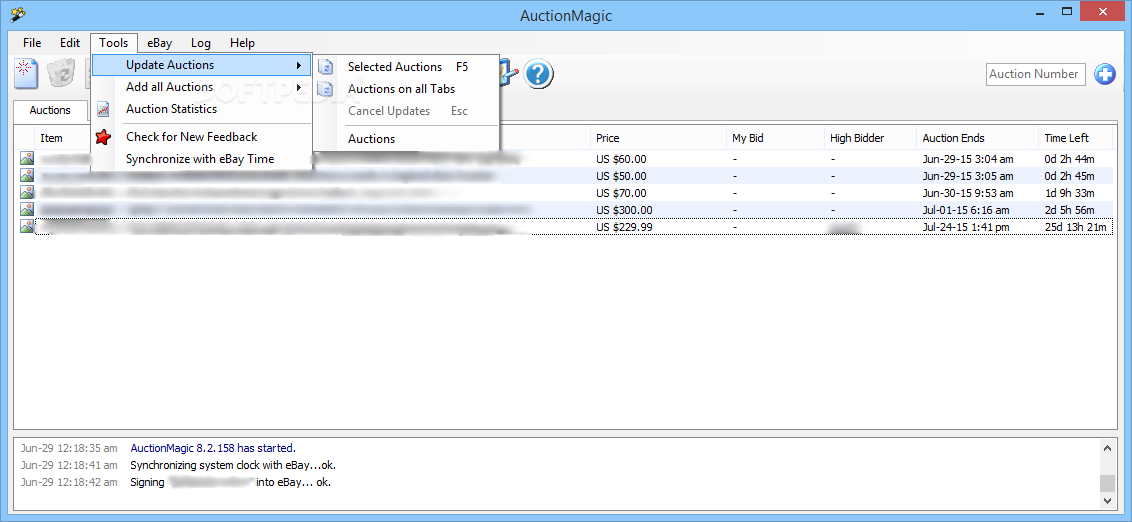This screenshot has width=1132, height=522.
Task: Click the 25d 13h 21m time left cell
Action: [x=1076, y=227]
